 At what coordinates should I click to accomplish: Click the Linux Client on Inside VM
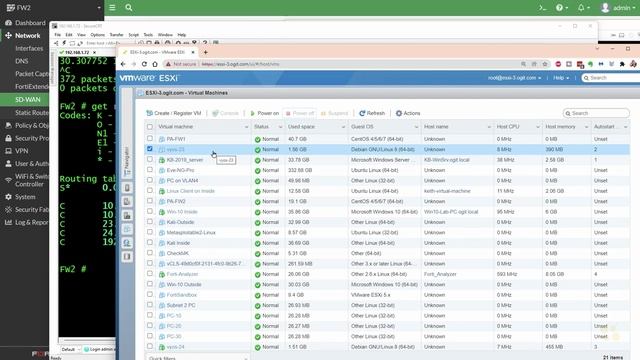pyautogui.click(x=191, y=191)
